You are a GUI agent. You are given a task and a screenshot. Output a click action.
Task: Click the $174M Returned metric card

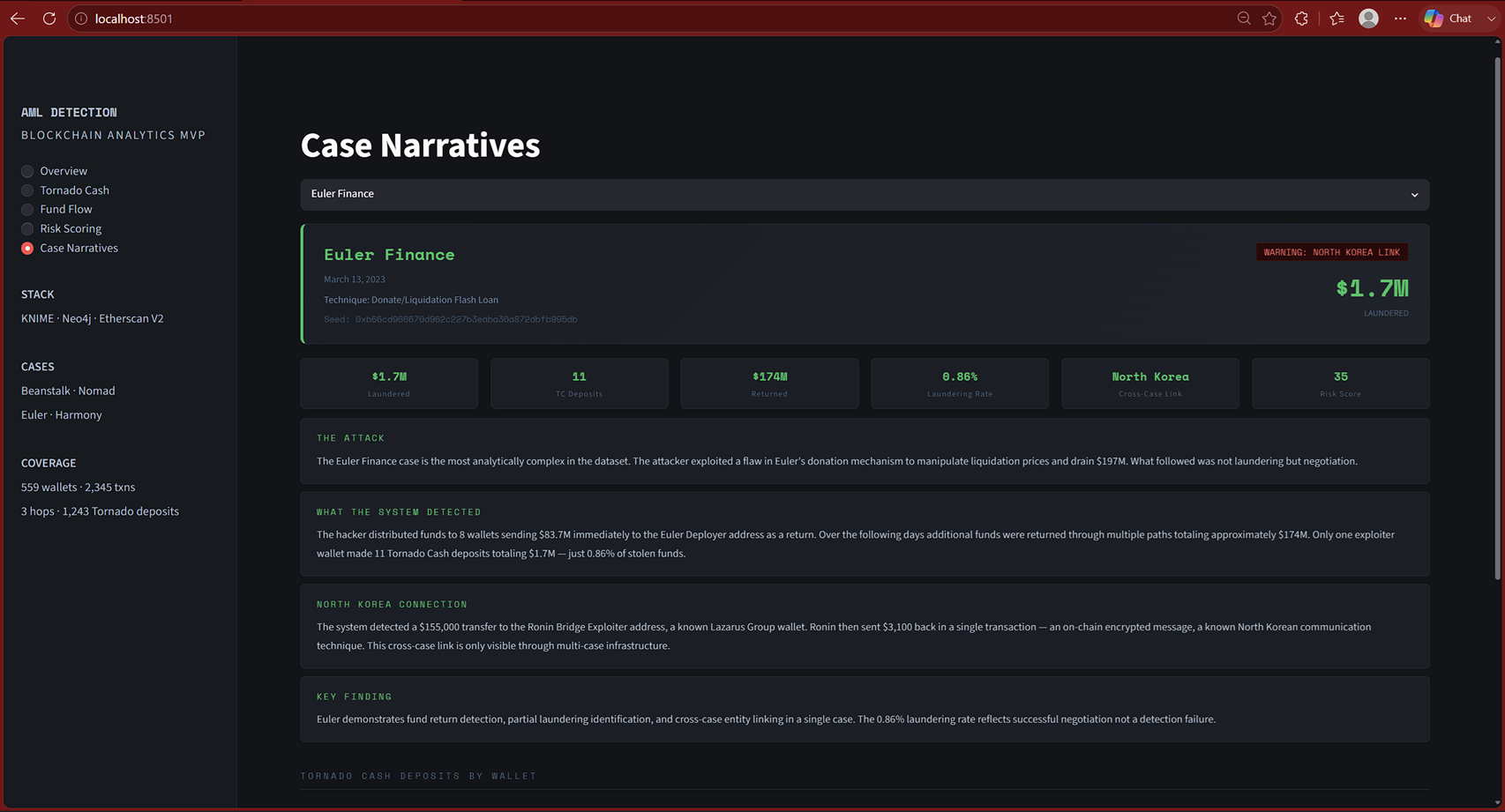click(769, 384)
